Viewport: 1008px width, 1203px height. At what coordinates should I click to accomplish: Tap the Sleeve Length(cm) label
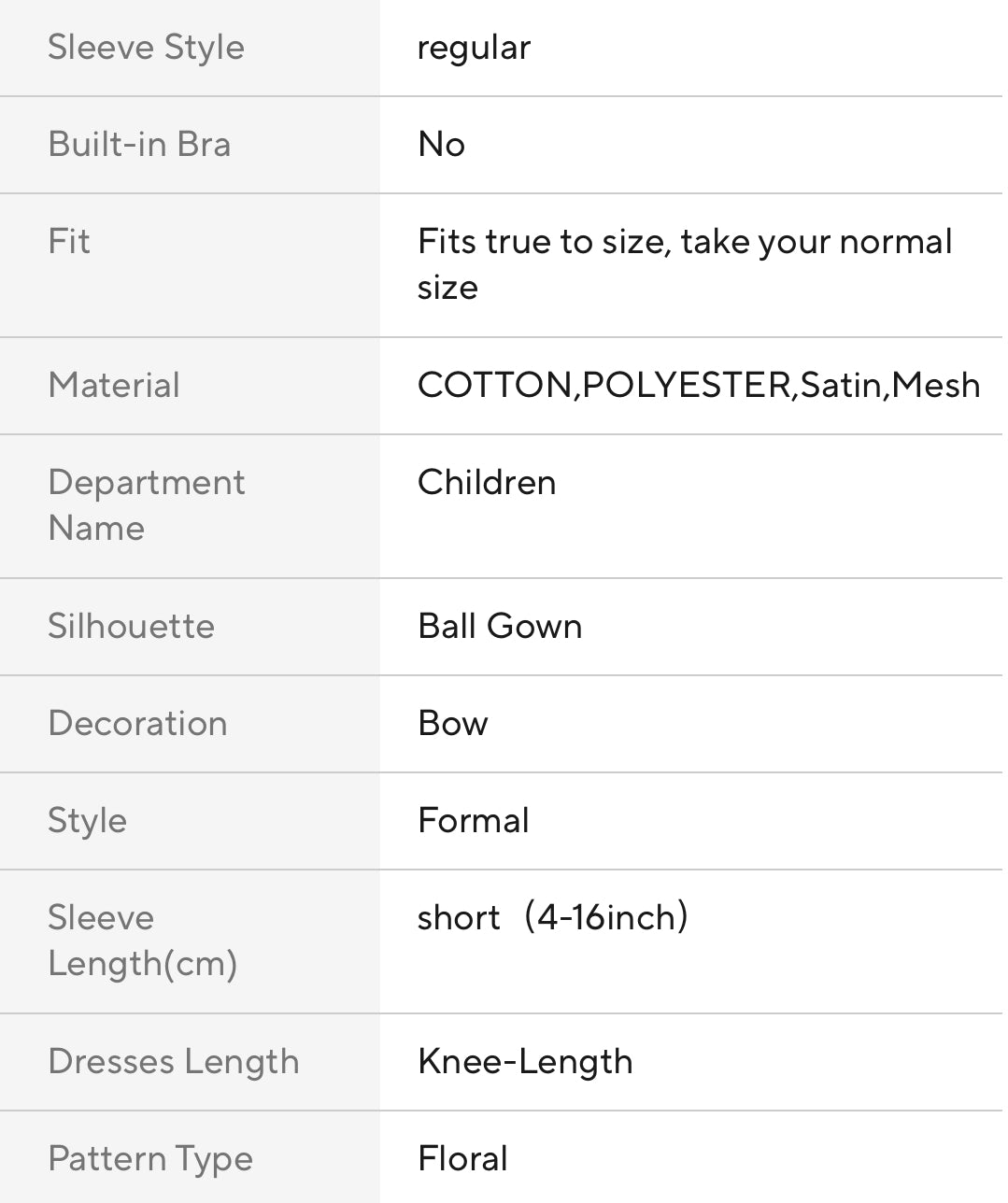[x=142, y=941]
